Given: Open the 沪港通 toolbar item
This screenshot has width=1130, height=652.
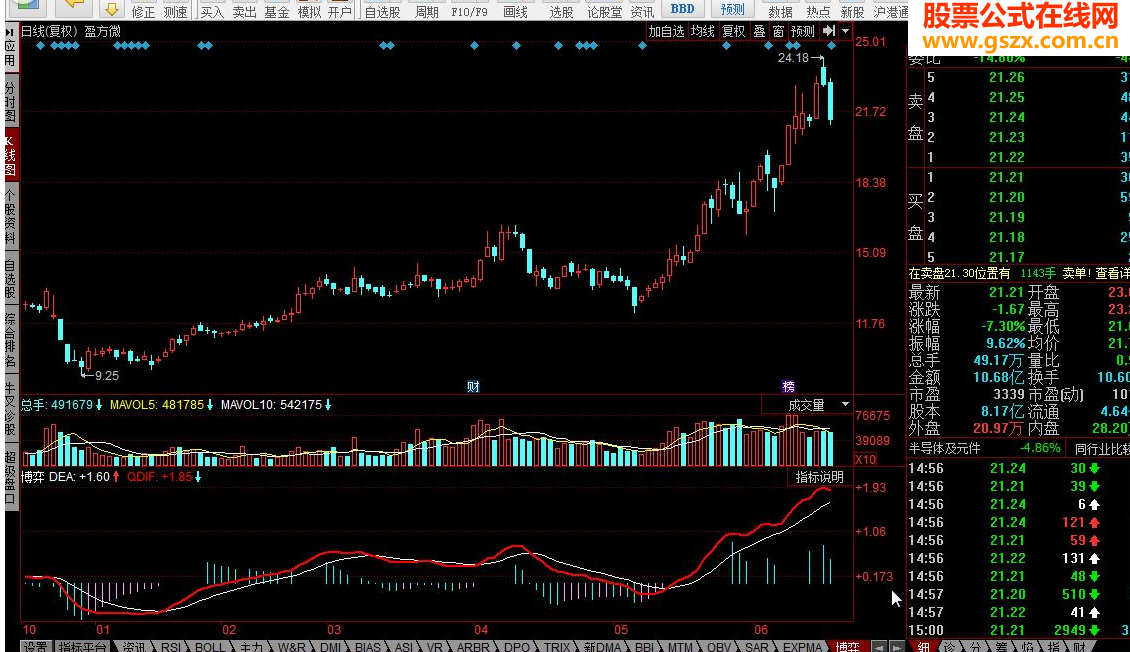Looking at the screenshot, I should pyautogui.click(x=891, y=9).
